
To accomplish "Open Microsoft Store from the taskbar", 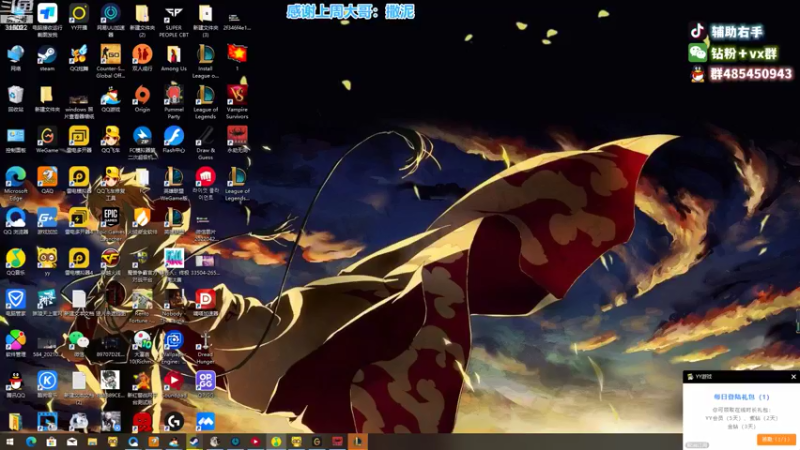I will point(52,442).
